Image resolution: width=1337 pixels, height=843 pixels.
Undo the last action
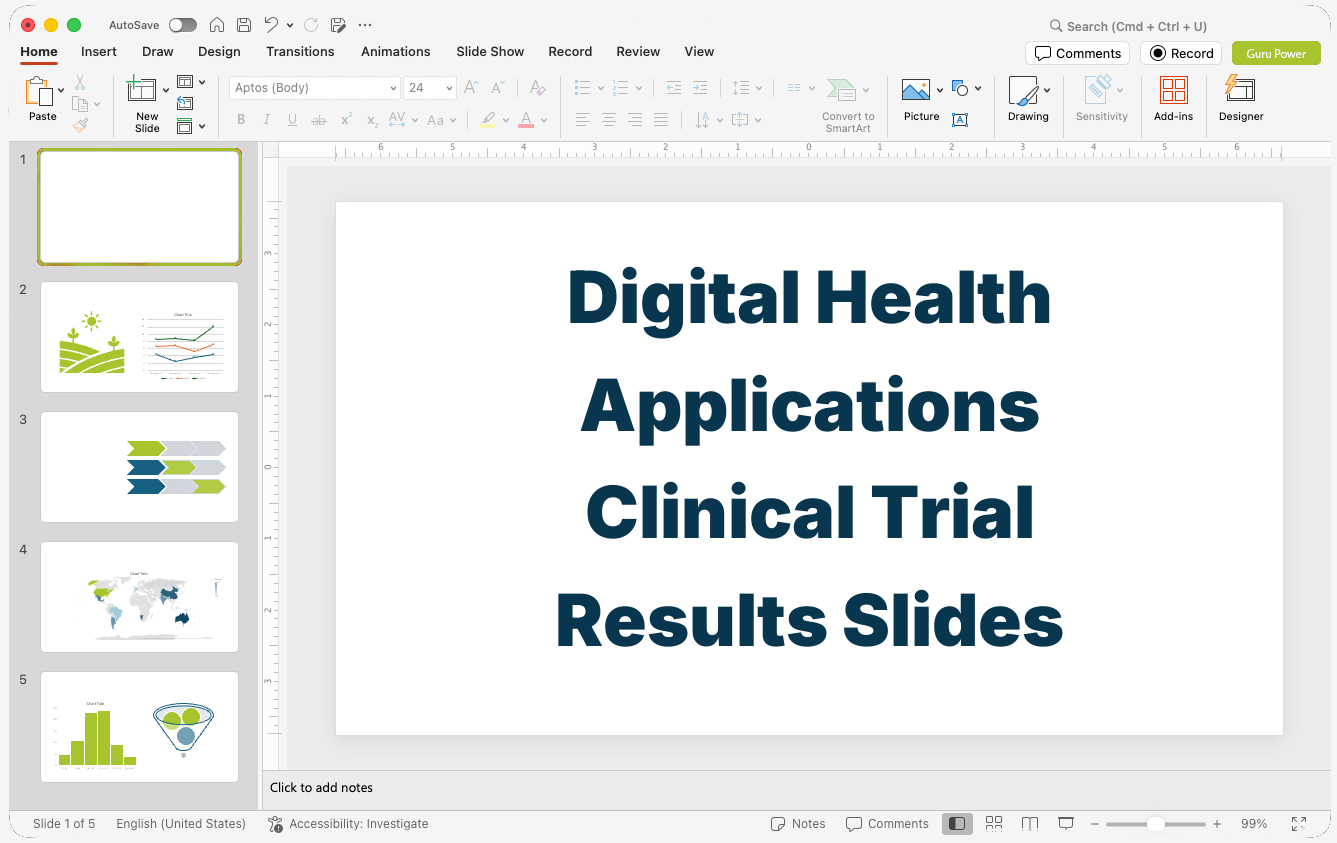click(x=271, y=25)
